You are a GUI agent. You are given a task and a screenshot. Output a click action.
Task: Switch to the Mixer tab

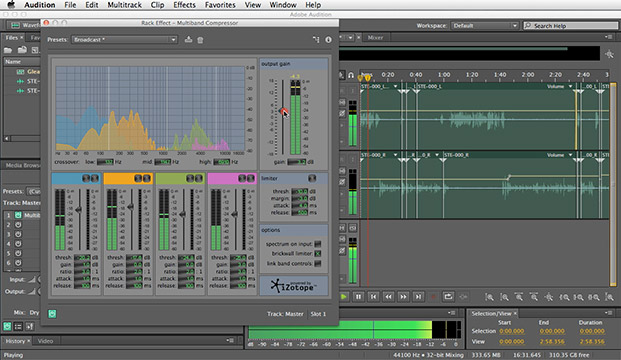point(375,38)
